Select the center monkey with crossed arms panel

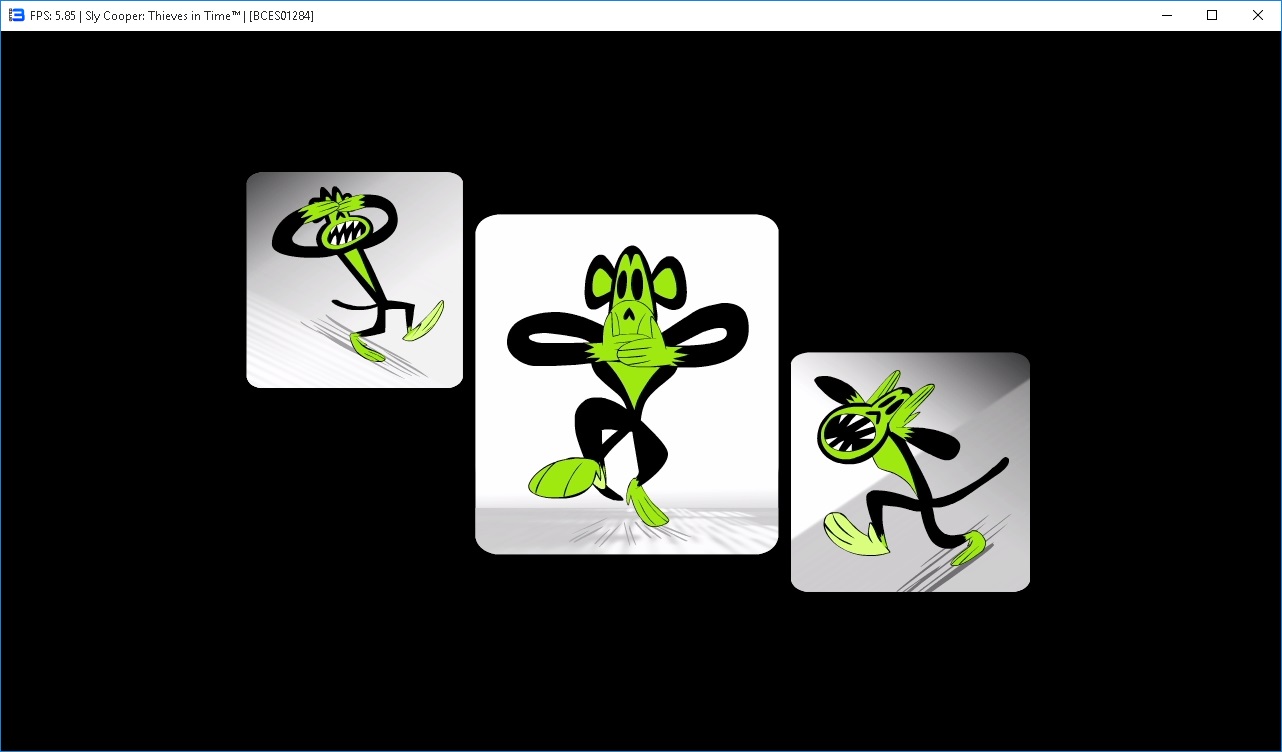click(626, 384)
